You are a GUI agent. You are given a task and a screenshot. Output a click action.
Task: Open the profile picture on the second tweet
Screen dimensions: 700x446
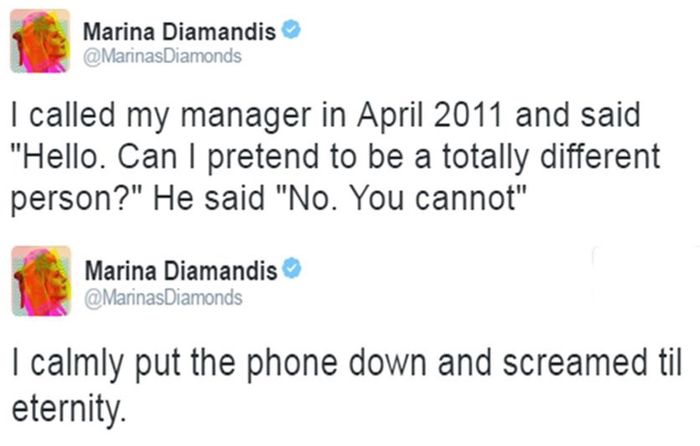pos(41,281)
